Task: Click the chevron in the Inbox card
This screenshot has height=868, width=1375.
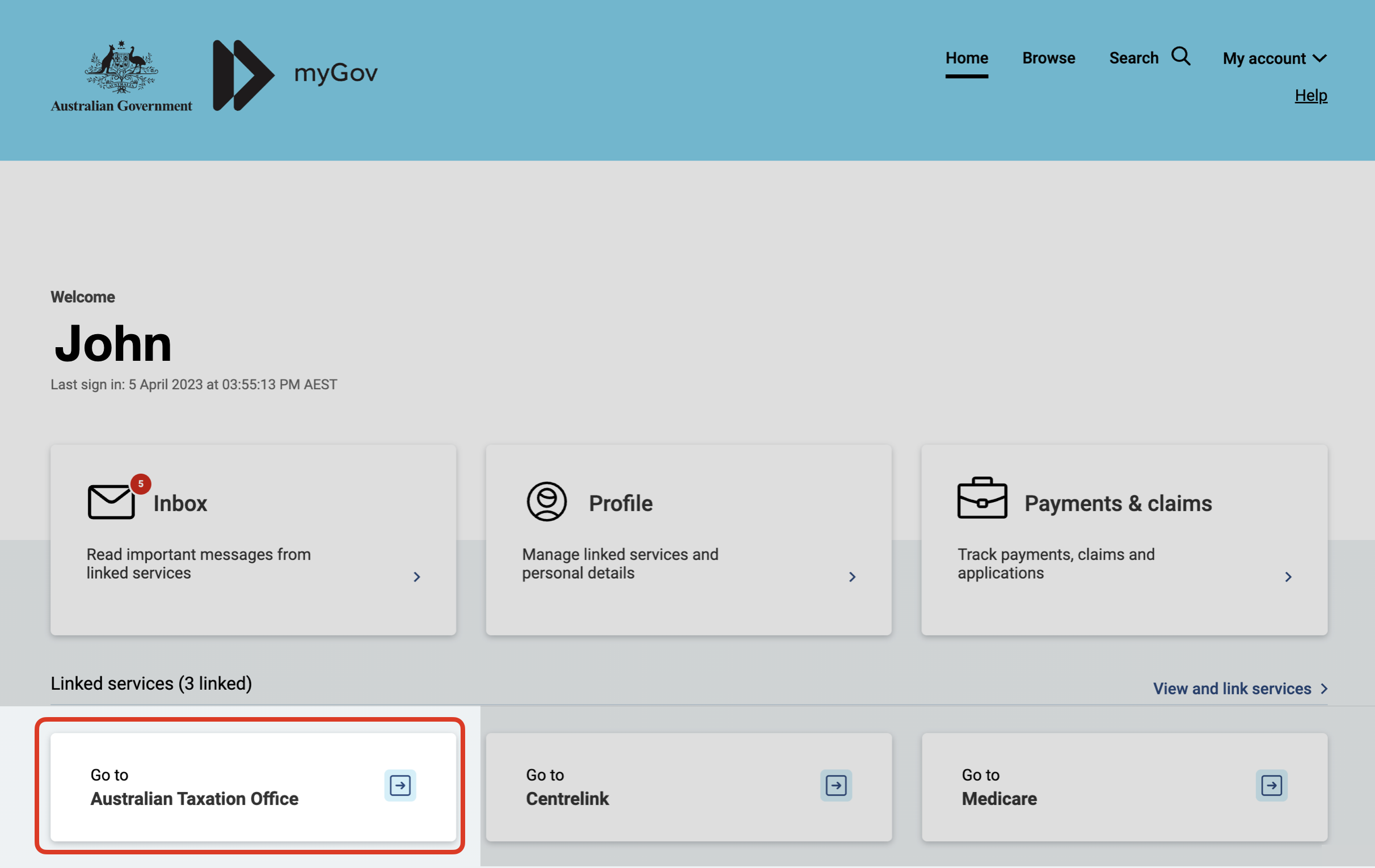Action: click(x=417, y=577)
